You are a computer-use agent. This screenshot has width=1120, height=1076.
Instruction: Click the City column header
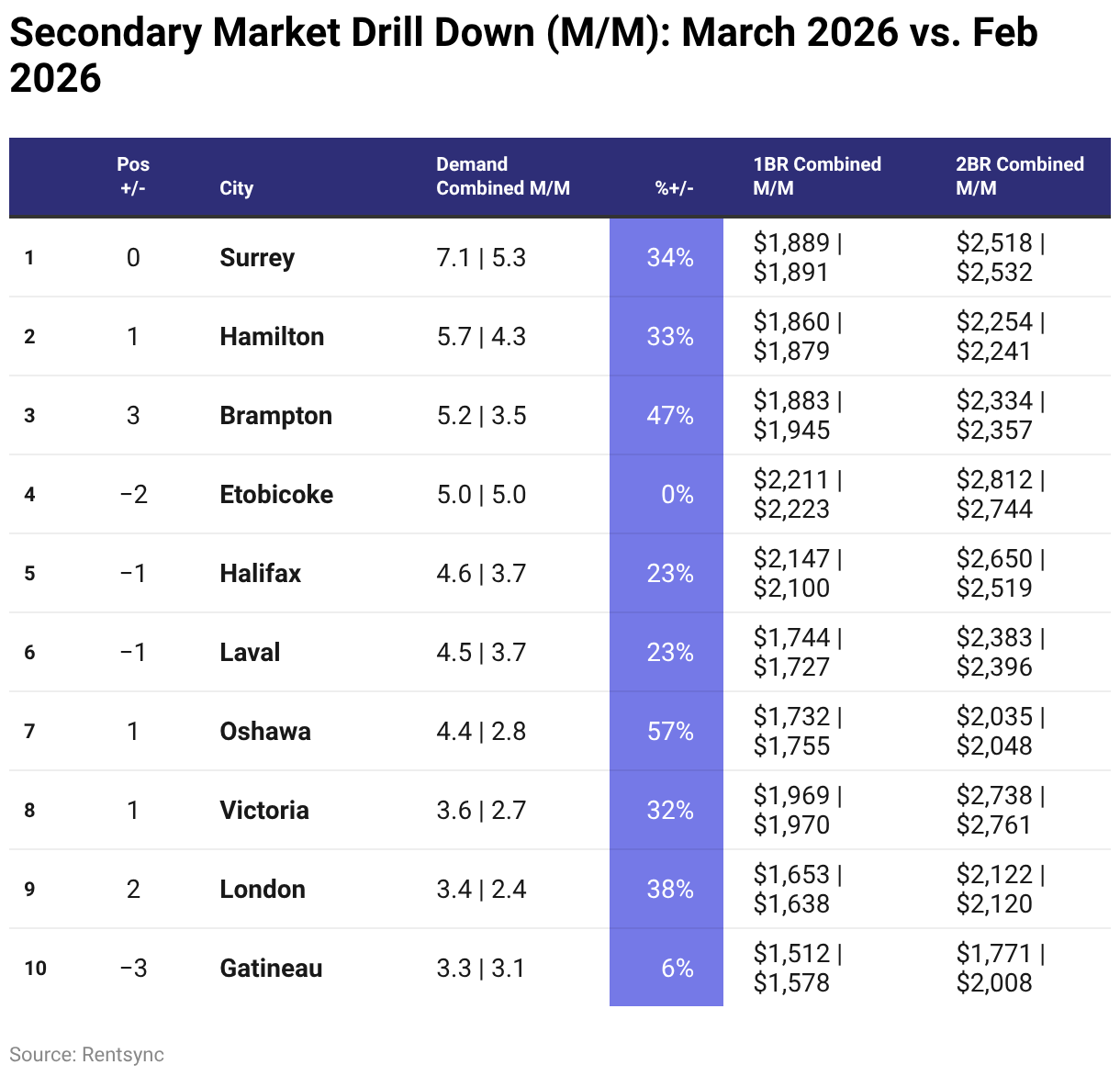pos(236,188)
